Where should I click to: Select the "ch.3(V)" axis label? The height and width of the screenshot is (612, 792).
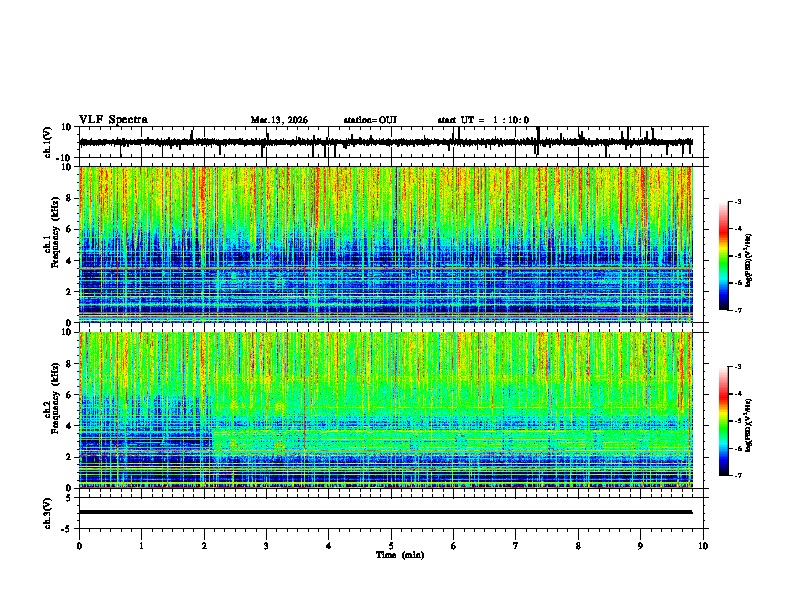coord(47,514)
